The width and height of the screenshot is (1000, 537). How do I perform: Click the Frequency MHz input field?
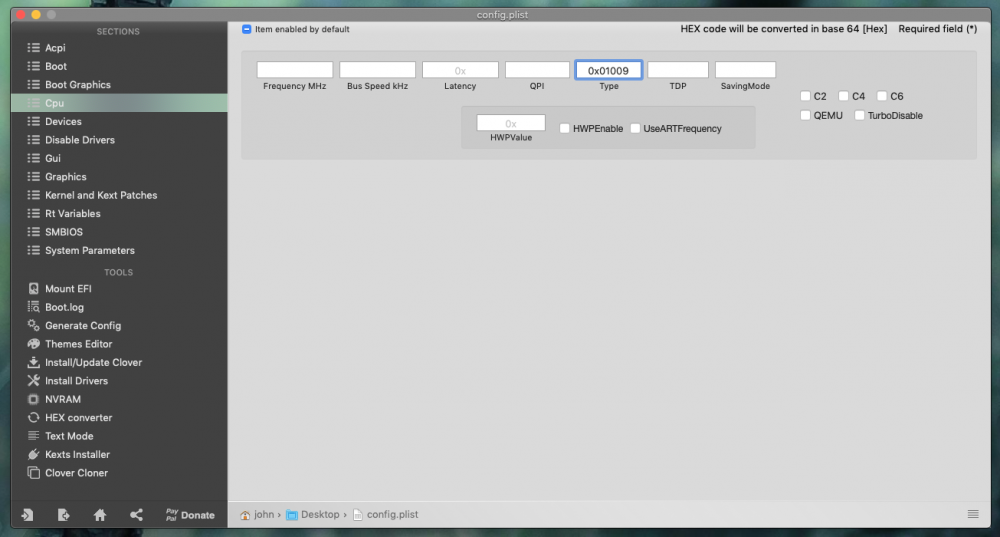tap(295, 70)
